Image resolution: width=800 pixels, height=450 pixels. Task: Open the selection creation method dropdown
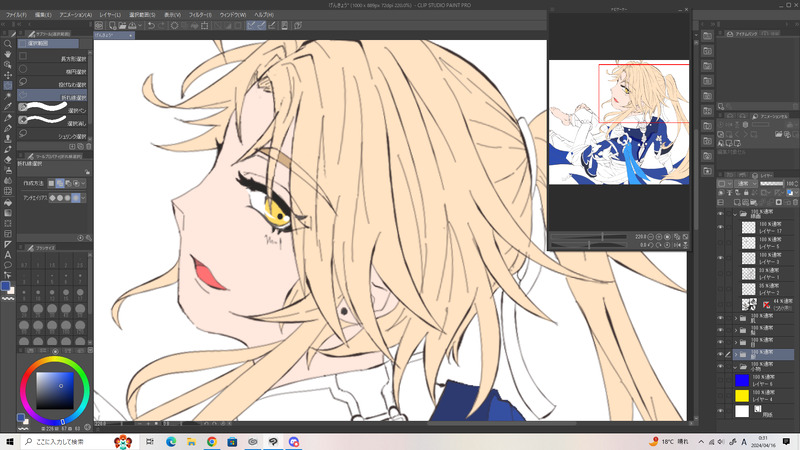[x=83, y=183]
